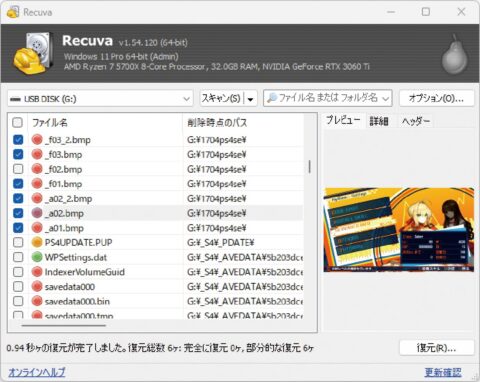Click the Recuva hard-hat drive logo

(x=33, y=53)
